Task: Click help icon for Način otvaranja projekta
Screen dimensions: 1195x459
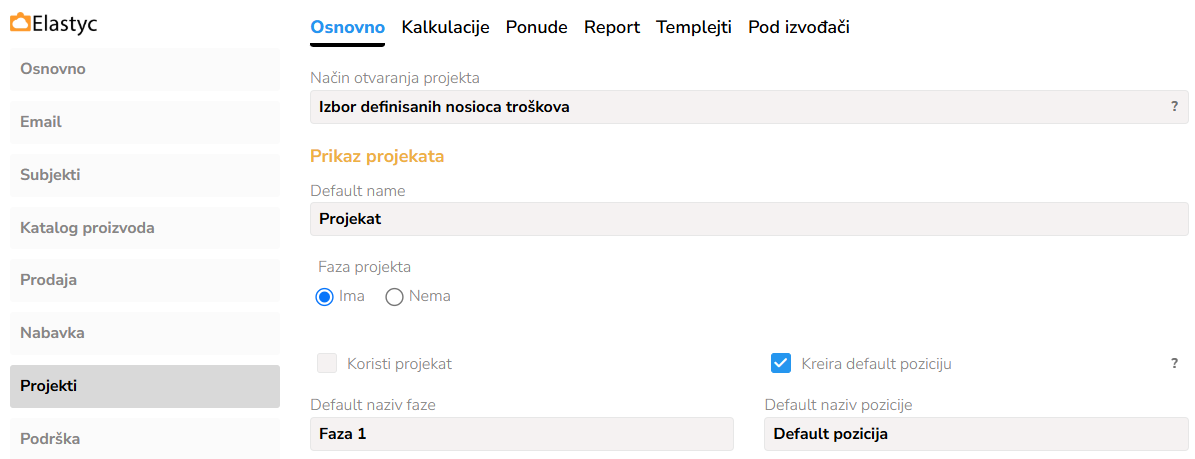Action: tap(1174, 106)
